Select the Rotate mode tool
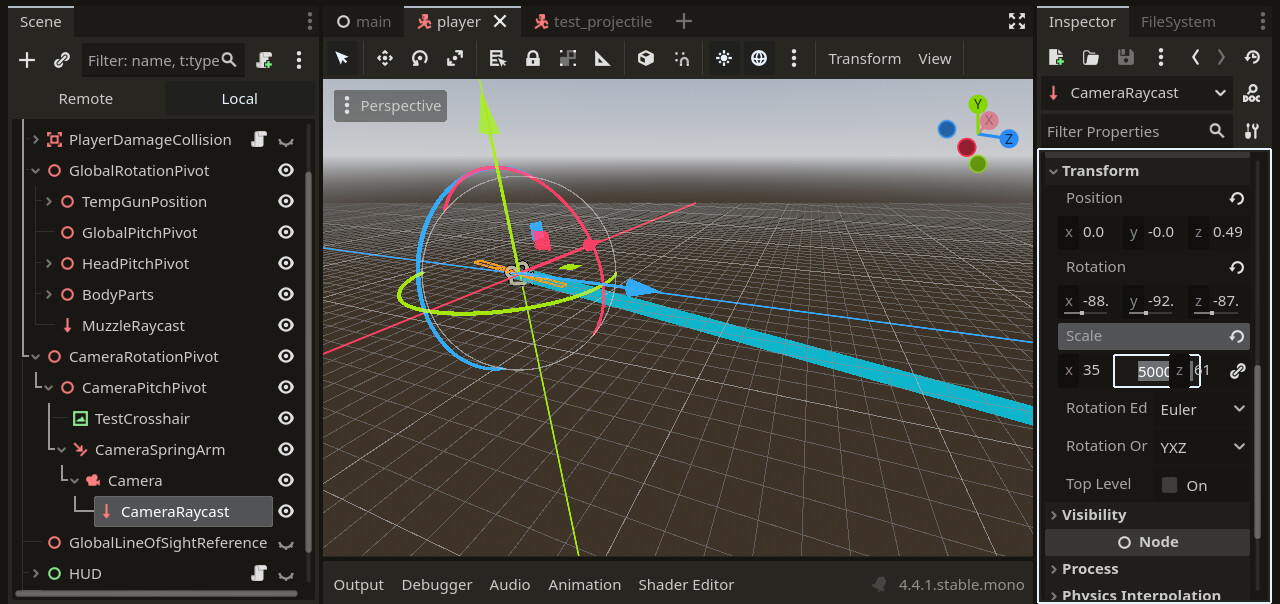1280x604 pixels. [420, 59]
